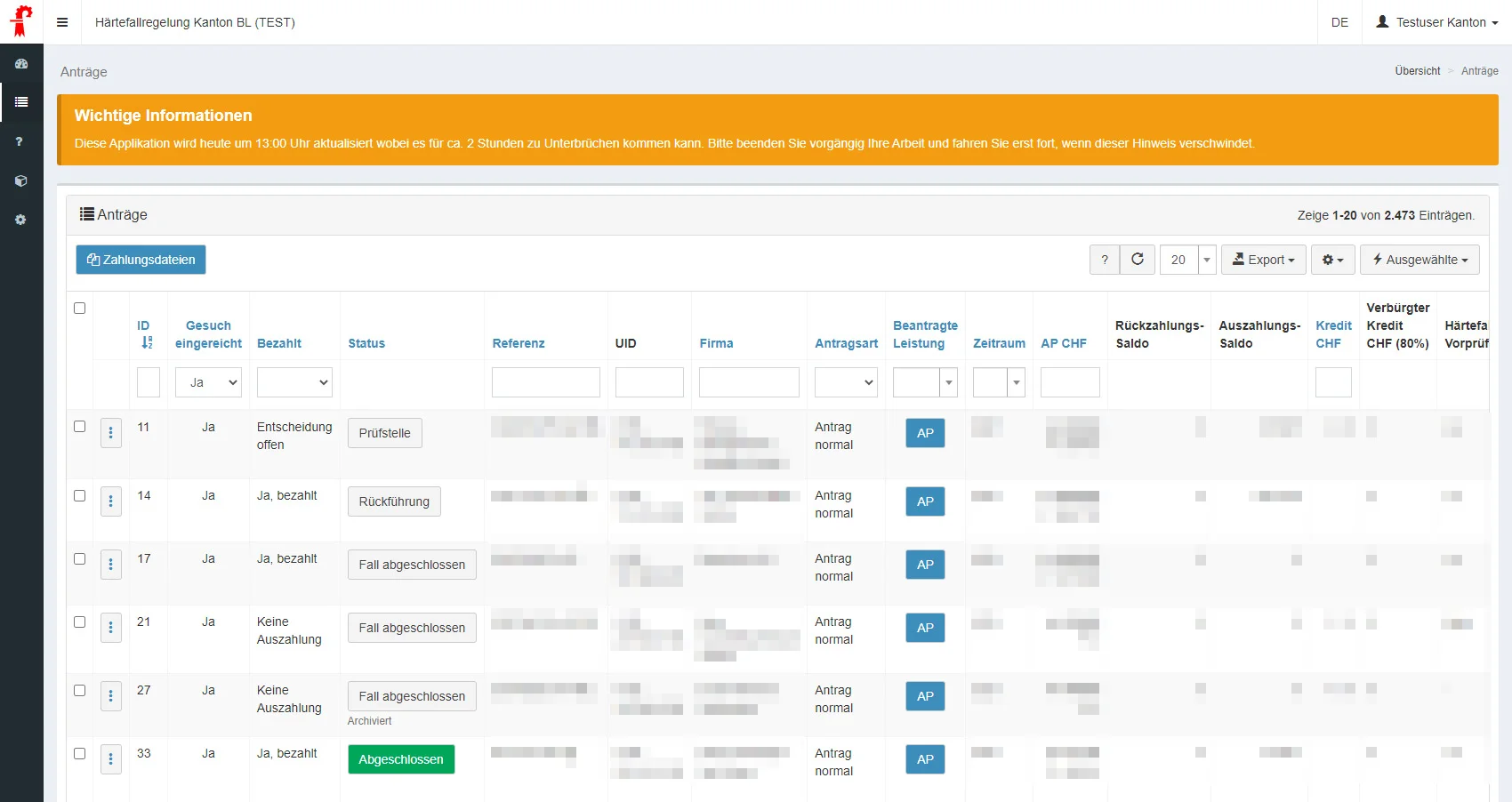
Task: Select the checkbox for row ID 27
Action: tap(80, 691)
